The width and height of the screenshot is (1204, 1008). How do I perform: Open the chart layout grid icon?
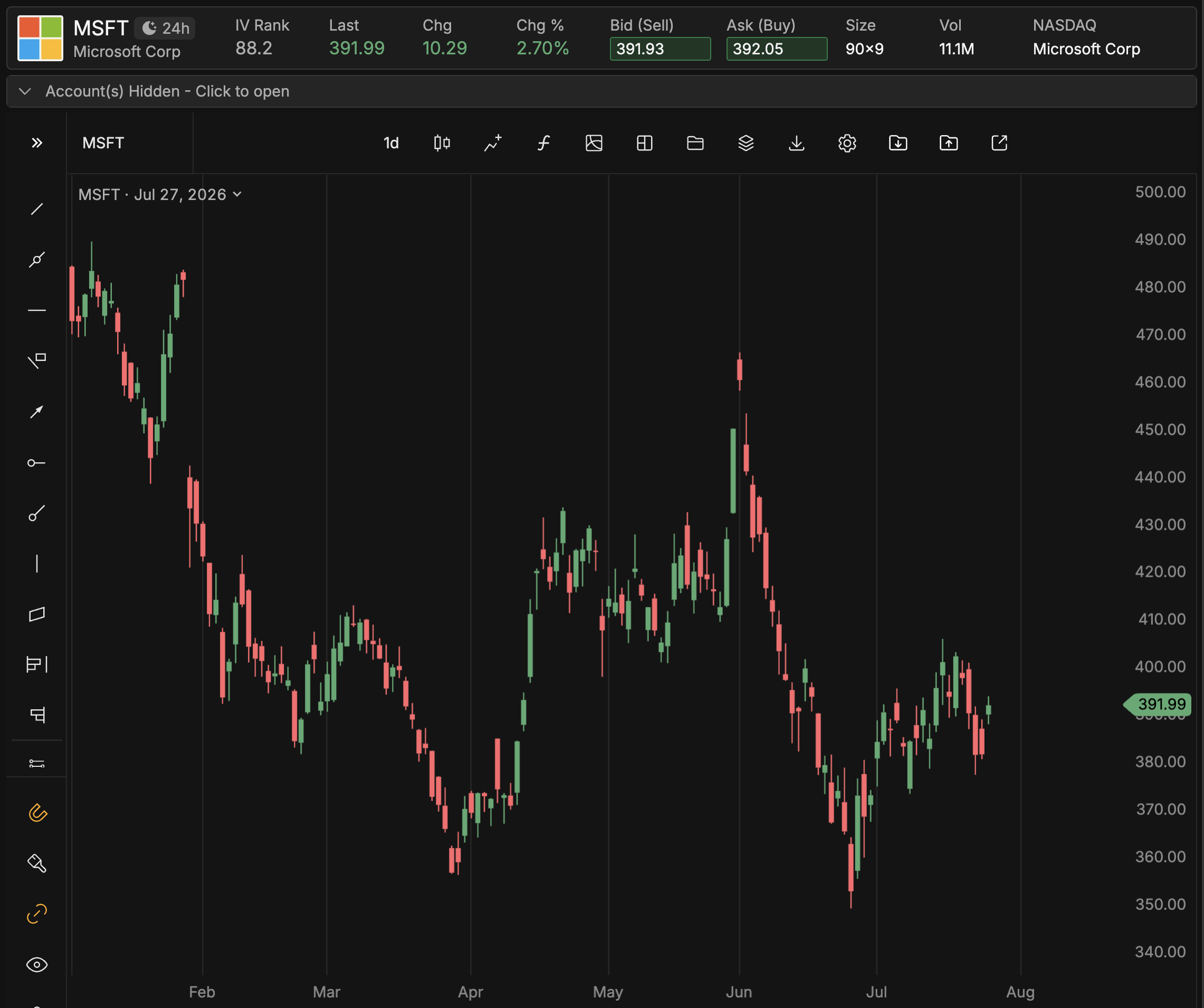[x=644, y=143]
